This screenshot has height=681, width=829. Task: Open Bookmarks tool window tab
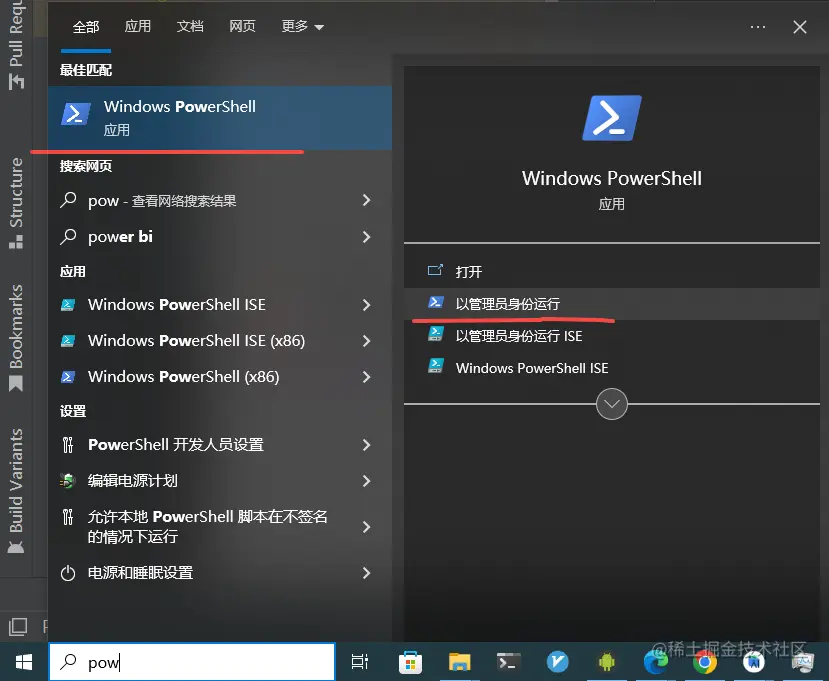[16, 338]
